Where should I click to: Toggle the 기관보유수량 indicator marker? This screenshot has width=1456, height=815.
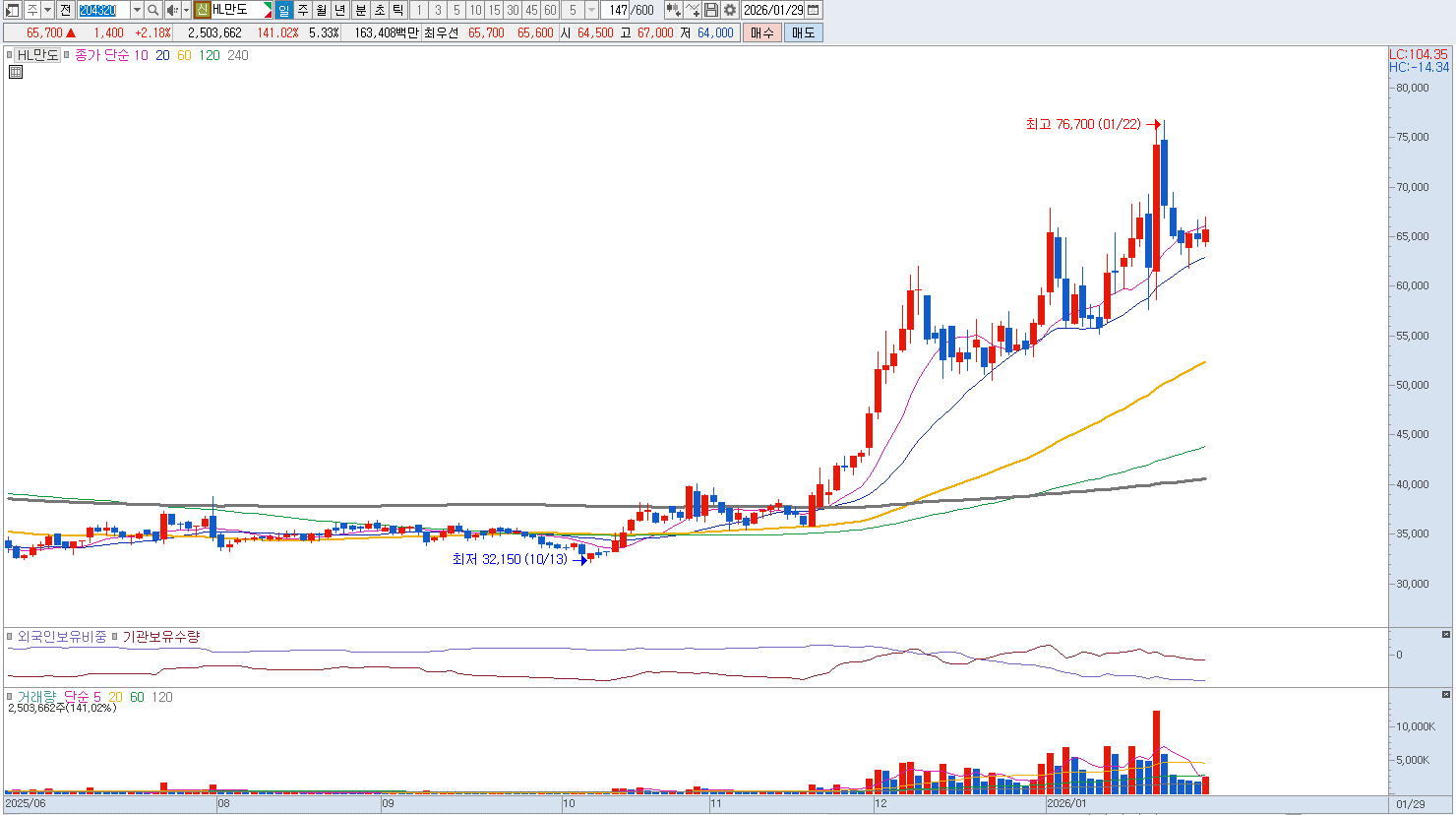(x=115, y=637)
